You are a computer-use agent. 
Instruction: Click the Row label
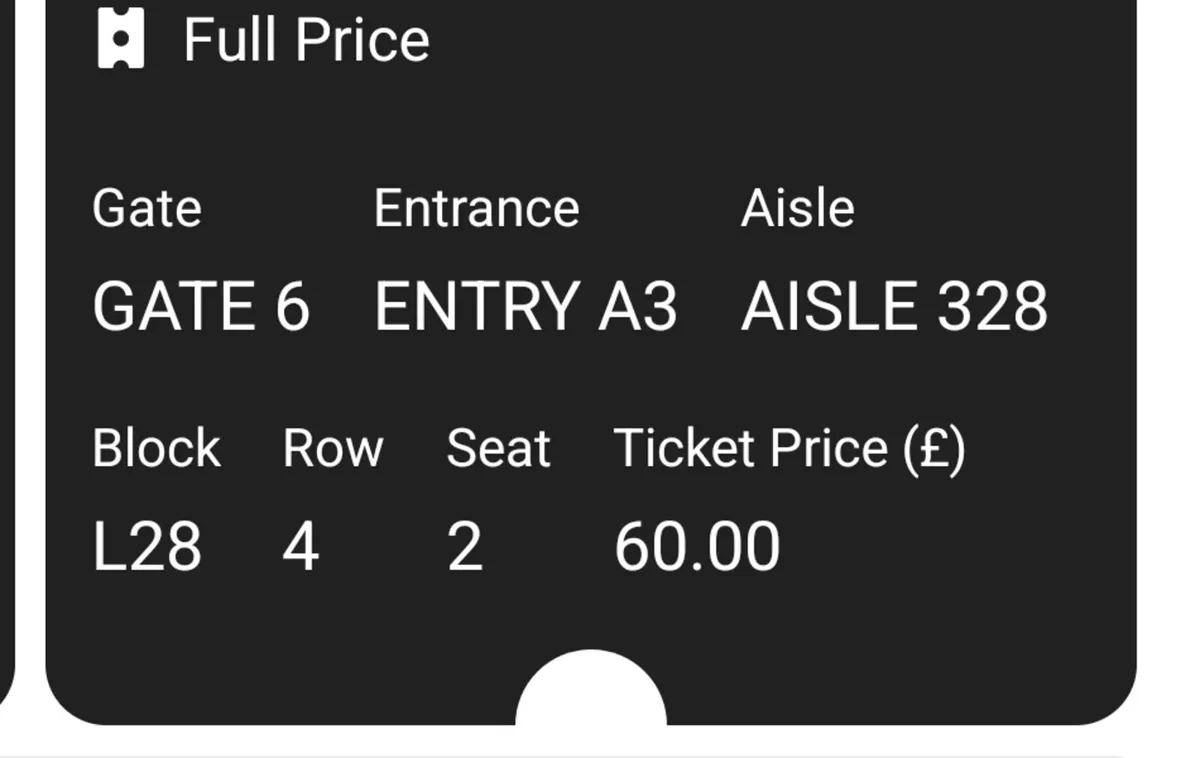pos(332,447)
